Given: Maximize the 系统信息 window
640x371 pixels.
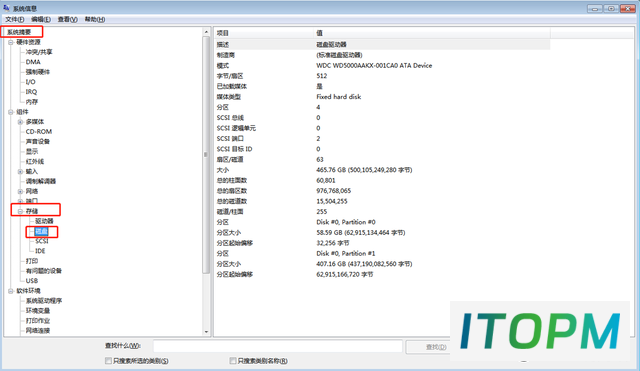Looking at the screenshot, I should tap(611, 8).
